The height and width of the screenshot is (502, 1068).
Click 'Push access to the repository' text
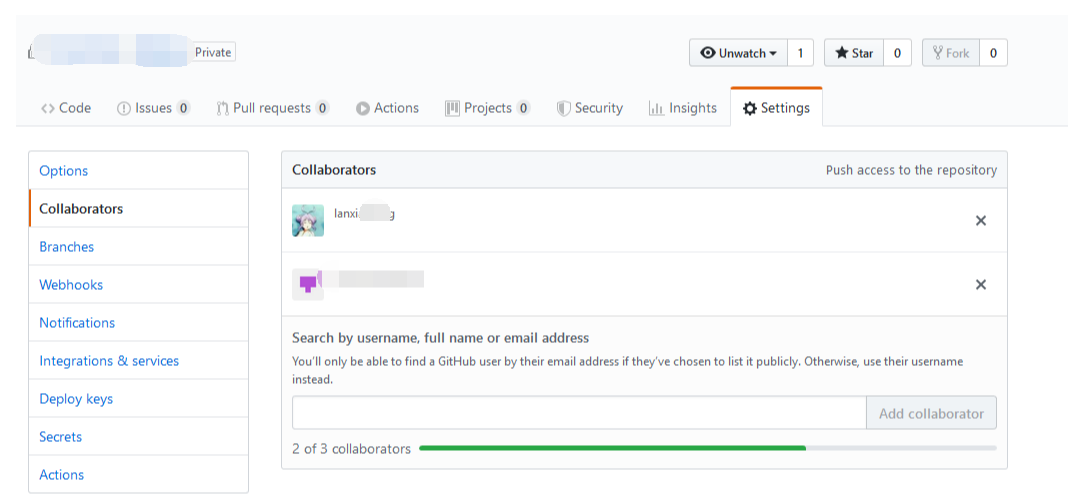911,170
